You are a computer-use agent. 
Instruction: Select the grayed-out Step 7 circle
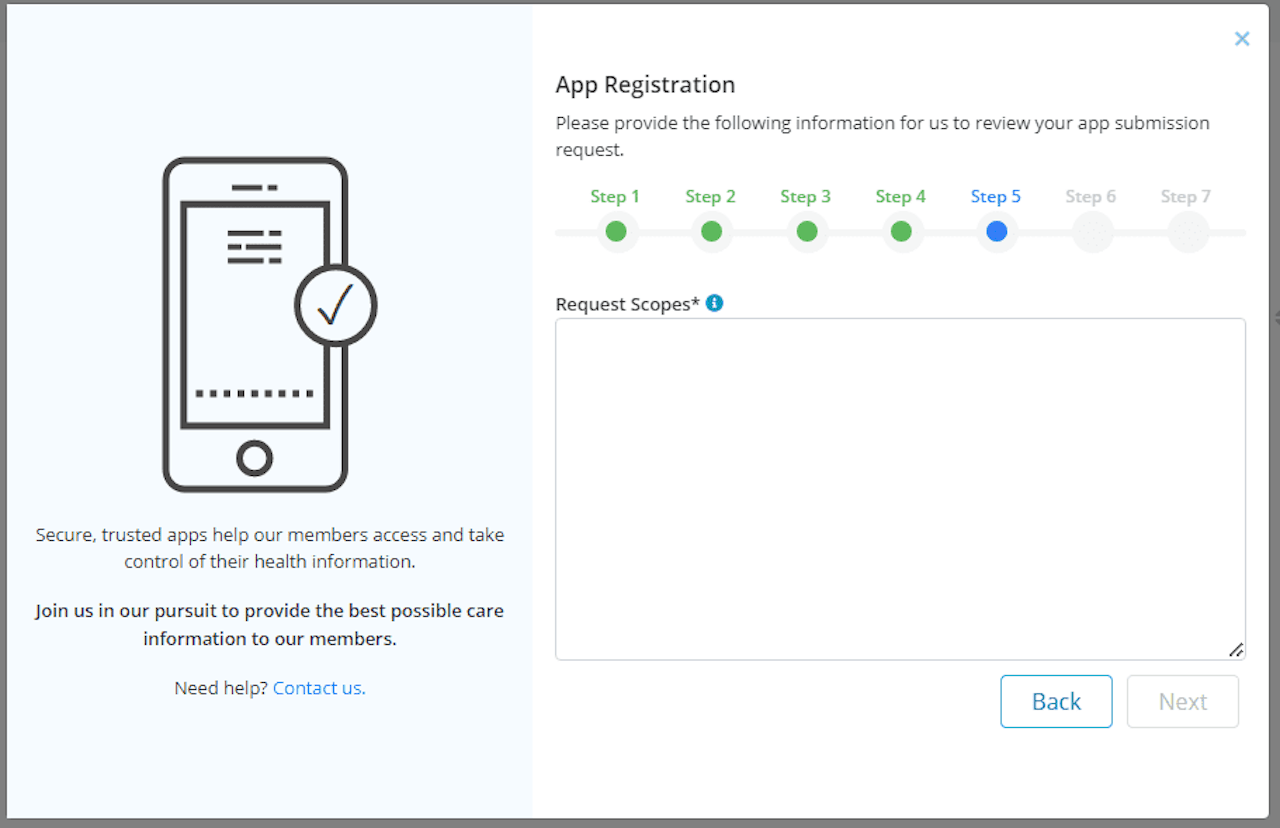(1186, 231)
